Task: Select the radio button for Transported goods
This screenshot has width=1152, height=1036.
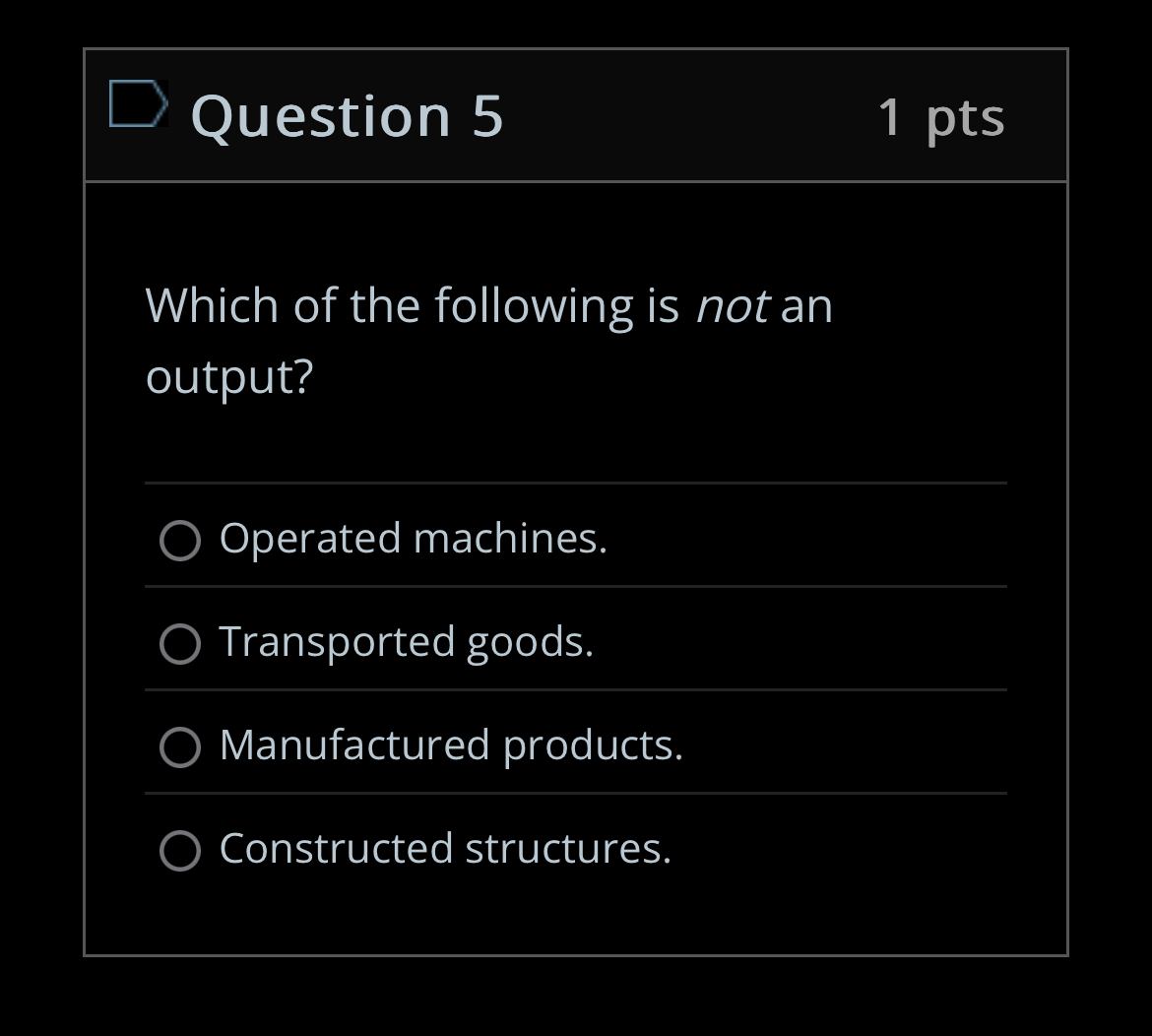Action: 180,643
